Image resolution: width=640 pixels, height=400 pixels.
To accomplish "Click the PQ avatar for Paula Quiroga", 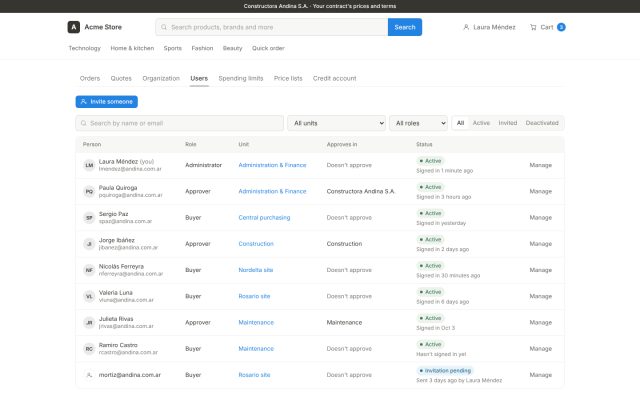I will click(x=89, y=191).
